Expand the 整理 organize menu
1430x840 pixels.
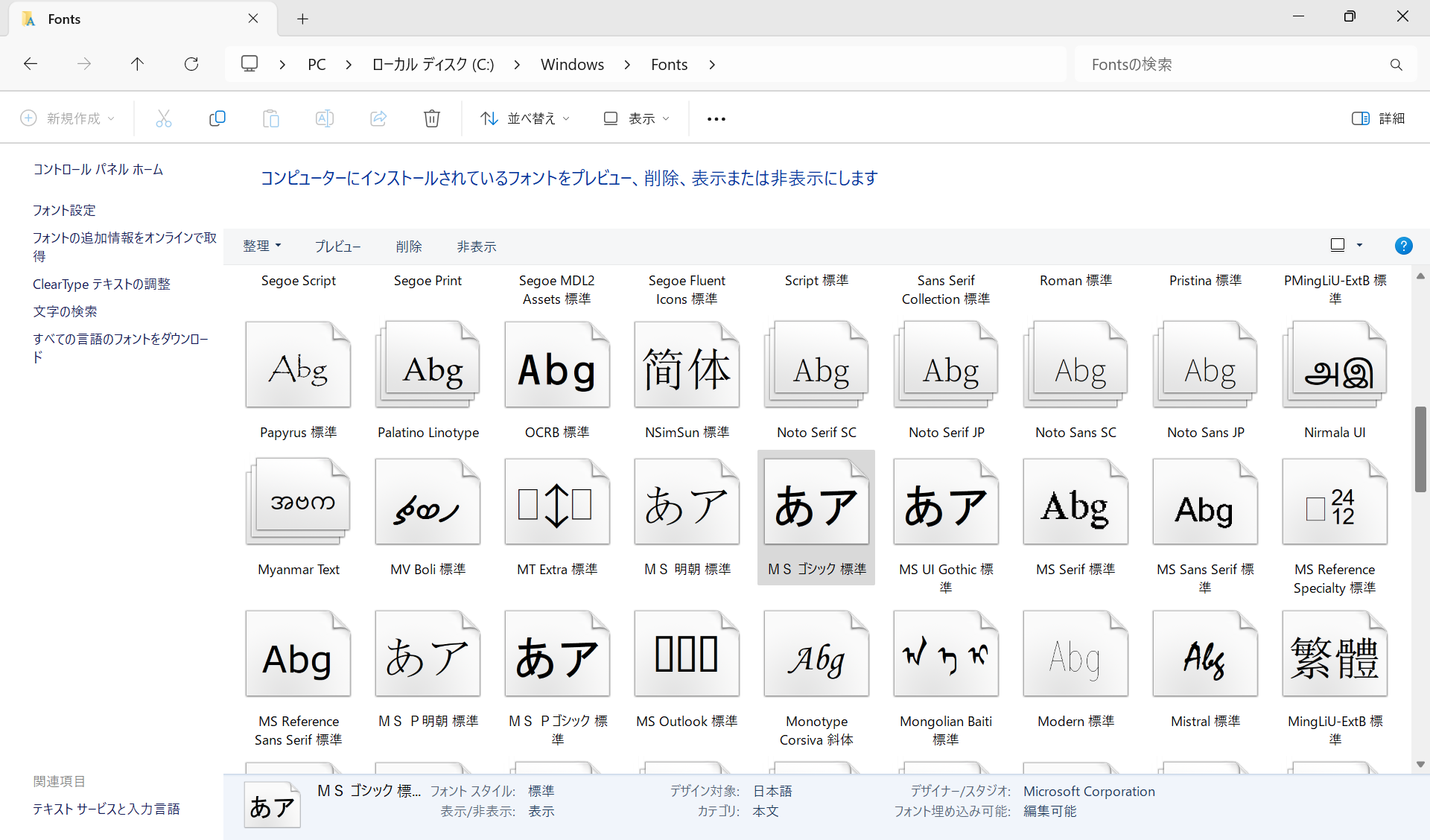click(261, 246)
